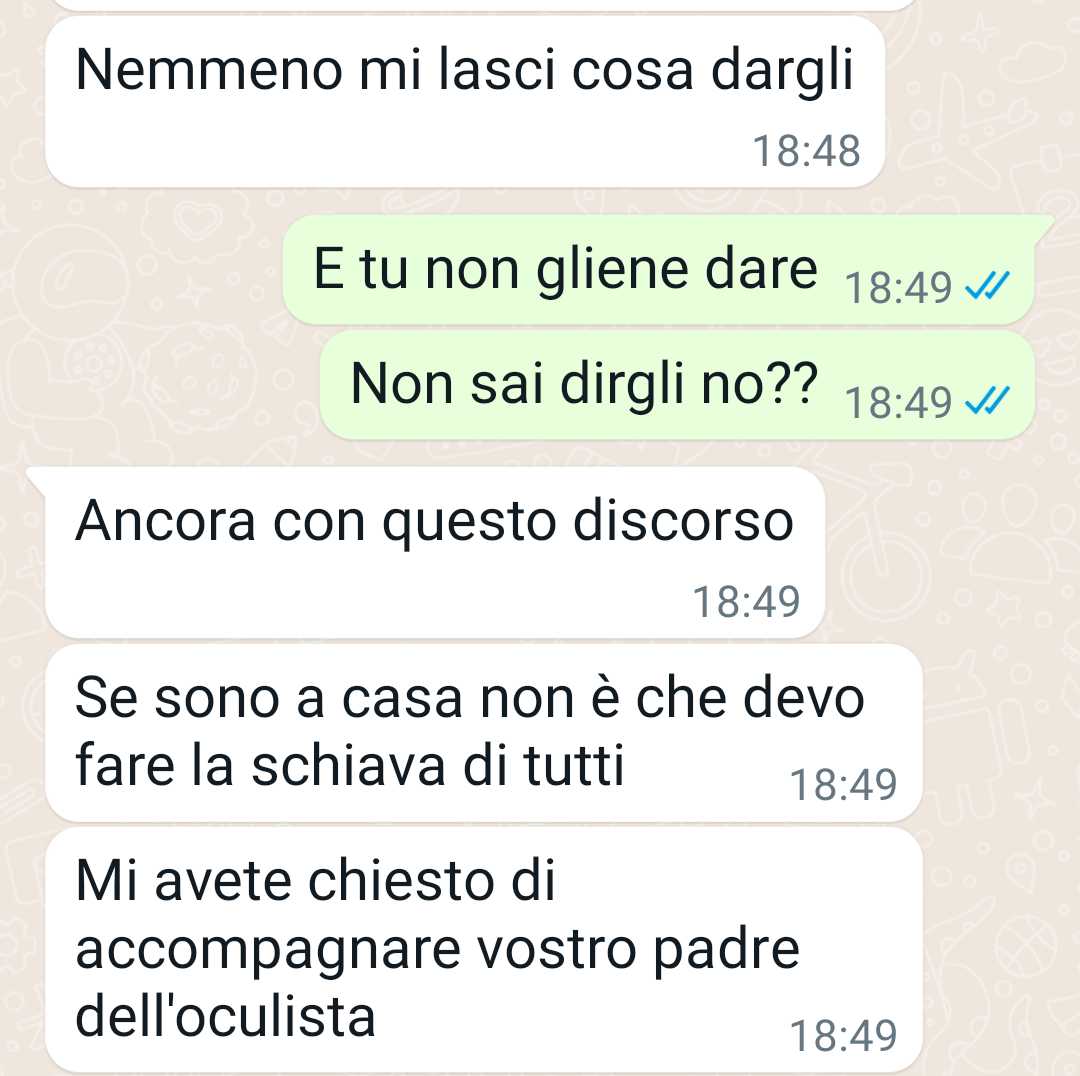Tap timestamp on the 'schiava di tutti' message

[843, 784]
